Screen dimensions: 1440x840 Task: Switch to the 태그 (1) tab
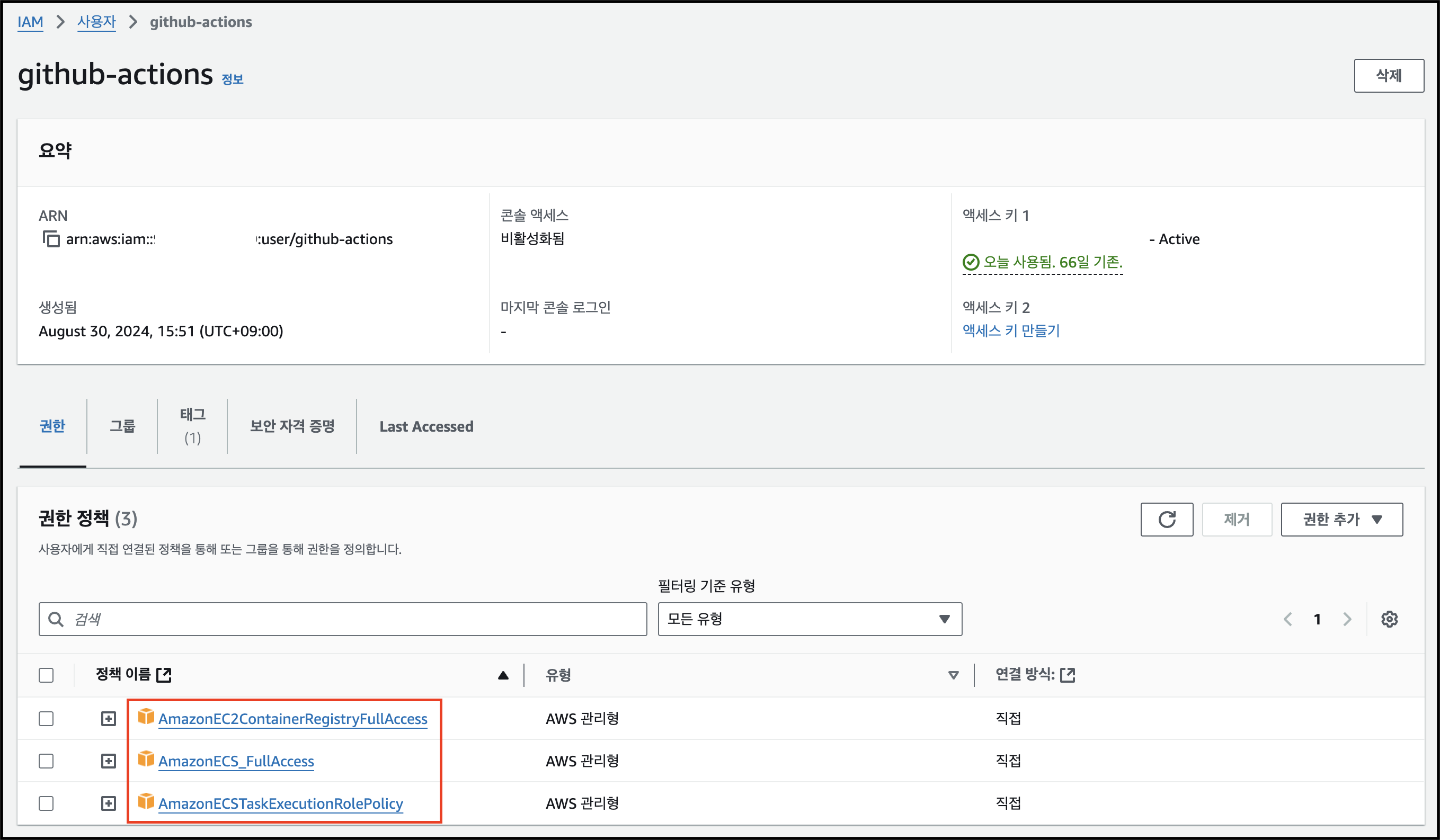click(192, 426)
